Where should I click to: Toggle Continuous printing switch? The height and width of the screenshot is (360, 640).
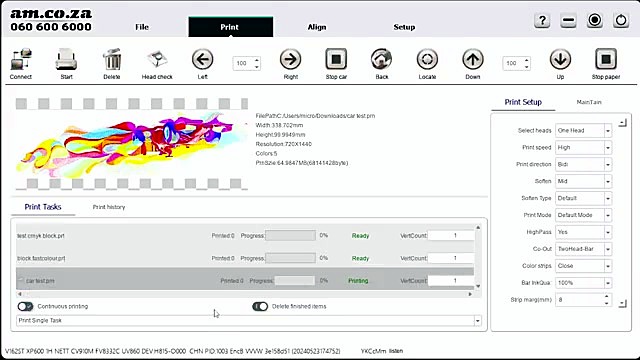25,306
